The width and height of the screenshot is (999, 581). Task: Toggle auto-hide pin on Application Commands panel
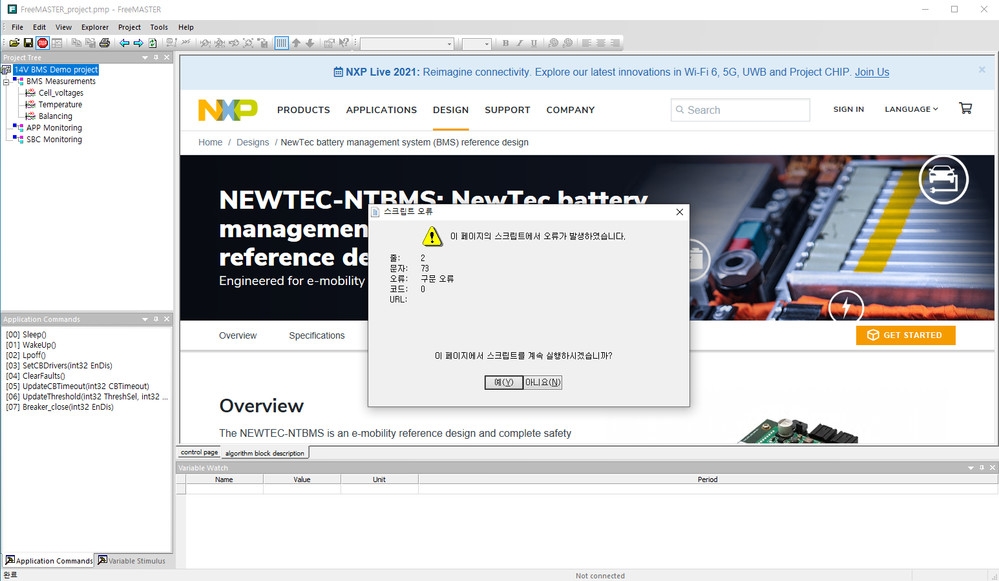(156, 319)
